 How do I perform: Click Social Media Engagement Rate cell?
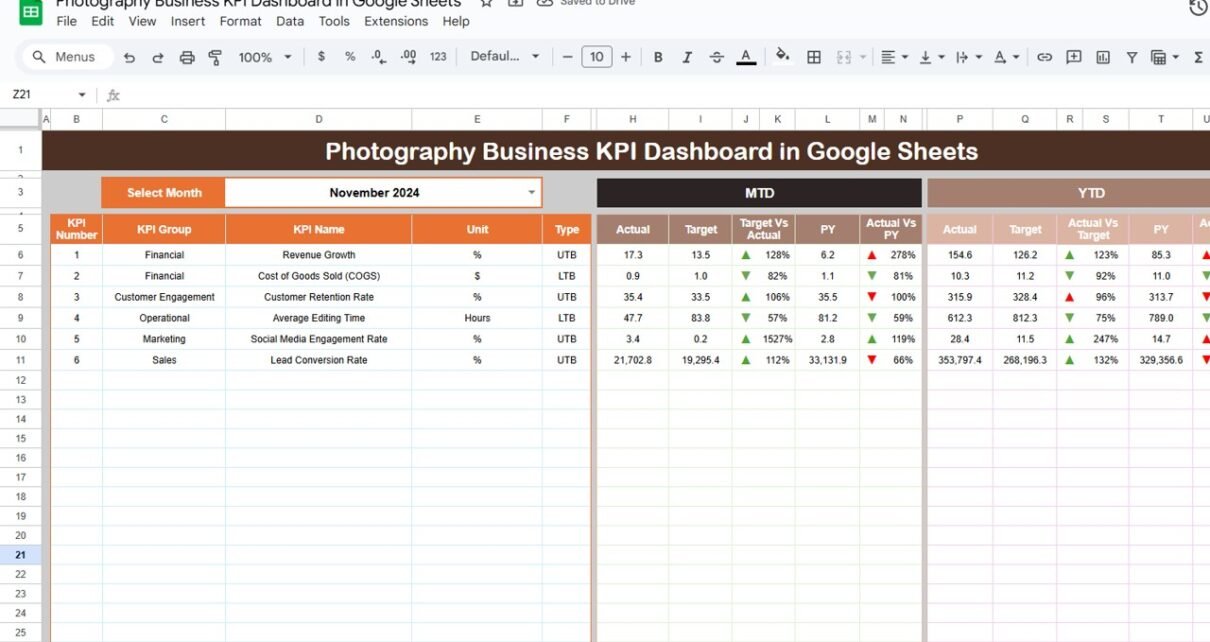pyautogui.click(x=319, y=339)
